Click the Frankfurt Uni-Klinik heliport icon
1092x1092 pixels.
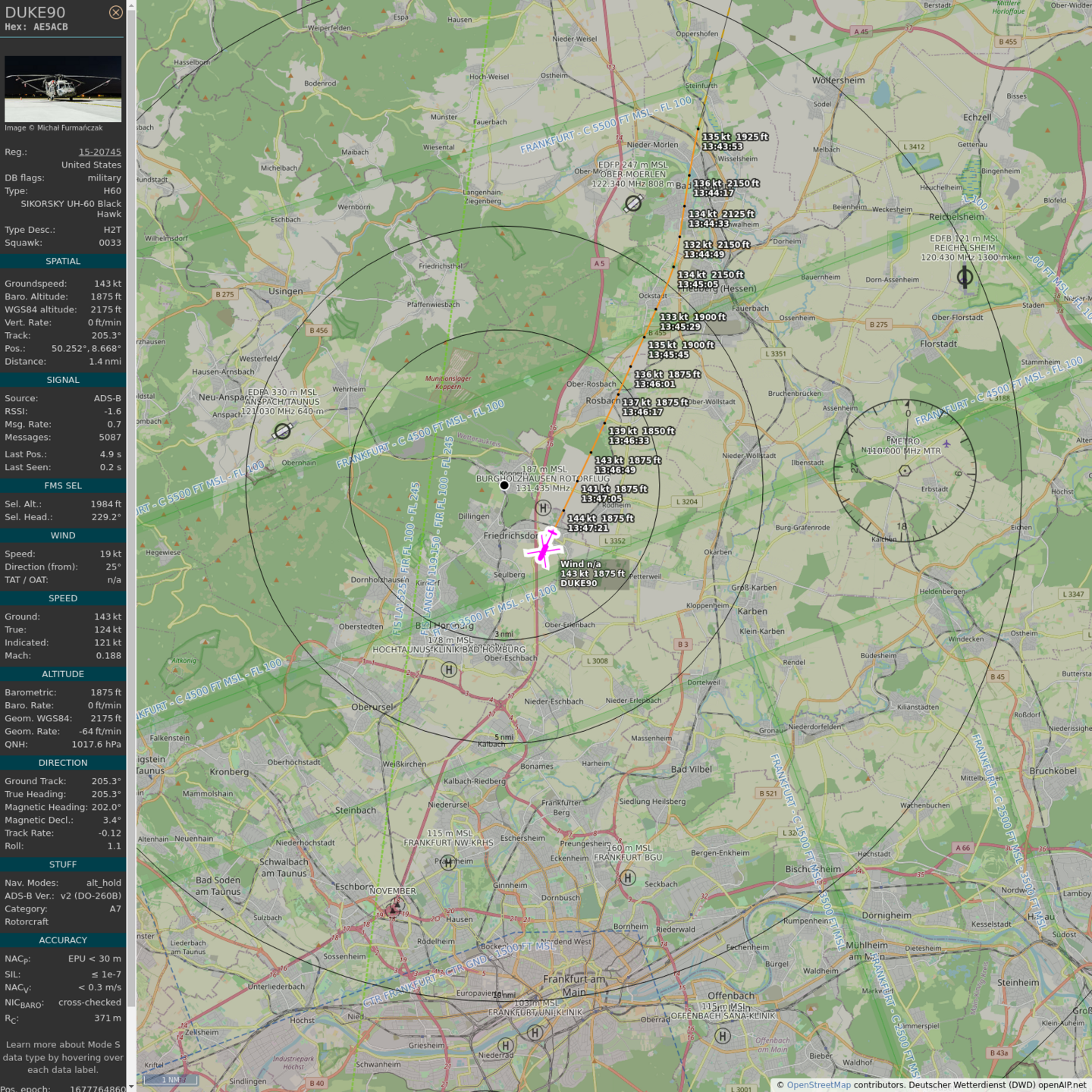pos(535,1032)
